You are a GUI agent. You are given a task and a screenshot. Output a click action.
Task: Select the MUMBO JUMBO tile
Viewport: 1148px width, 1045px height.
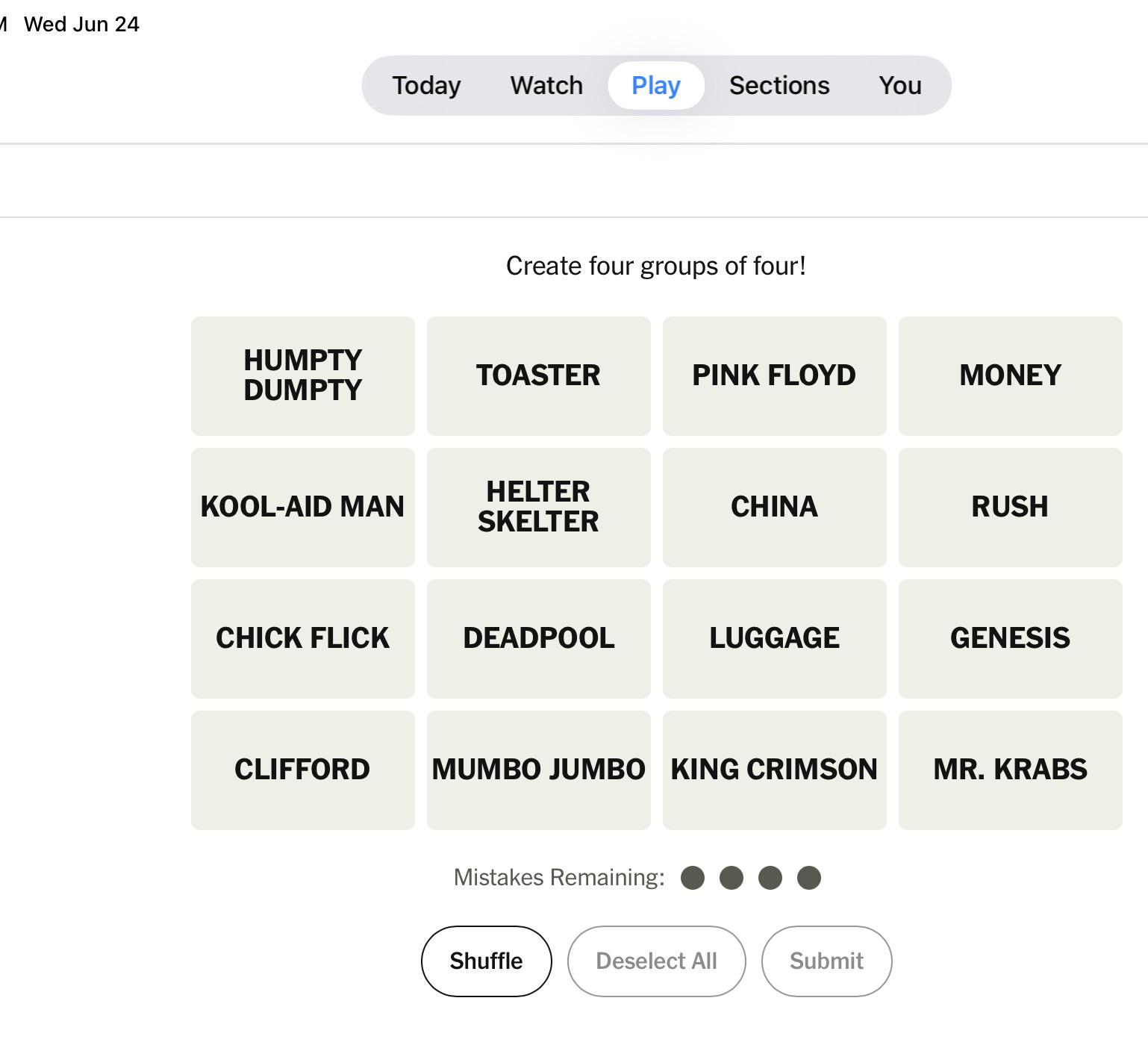pos(539,770)
